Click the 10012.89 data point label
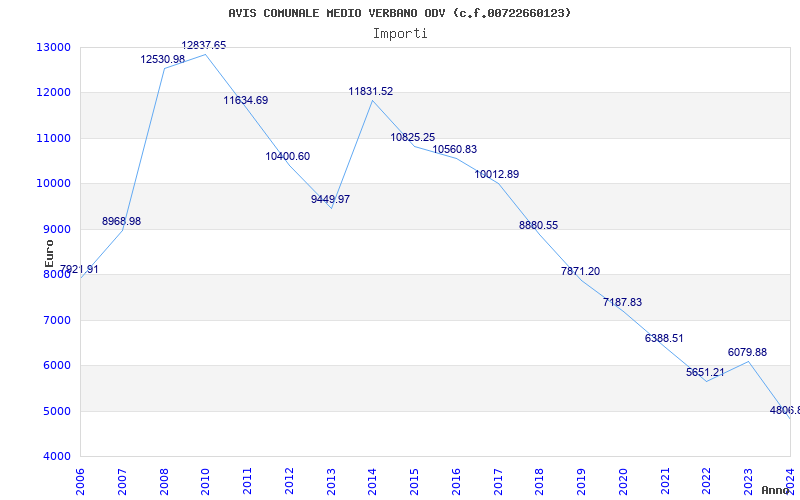 [x=497, y=174]
